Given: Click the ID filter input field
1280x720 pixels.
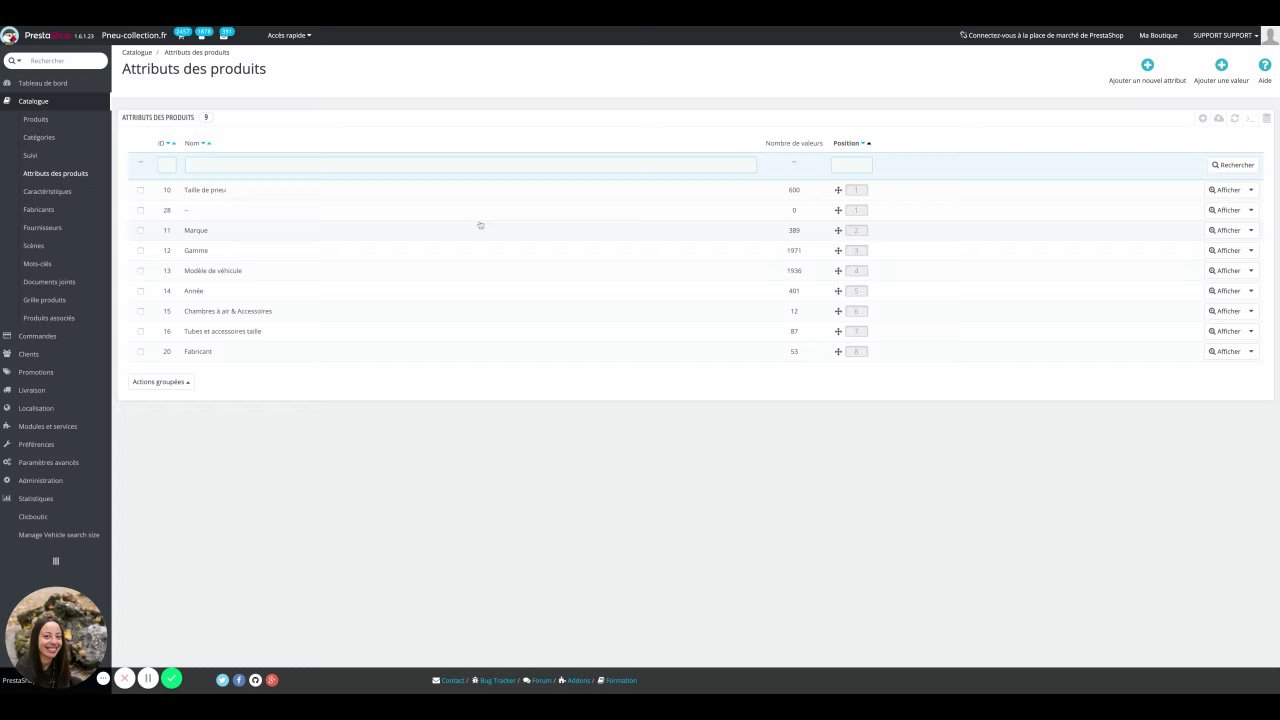Looking at the screenshot, I should coord(167,165).
